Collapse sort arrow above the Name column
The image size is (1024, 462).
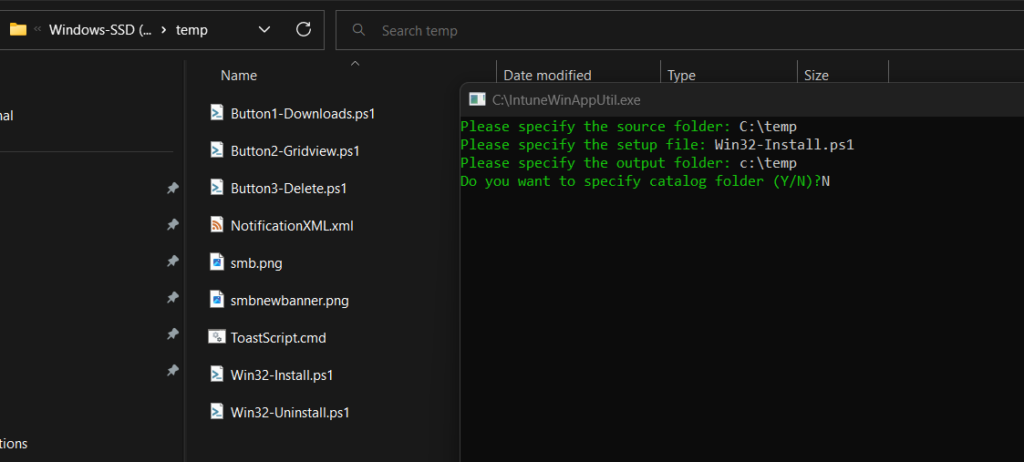354,64
